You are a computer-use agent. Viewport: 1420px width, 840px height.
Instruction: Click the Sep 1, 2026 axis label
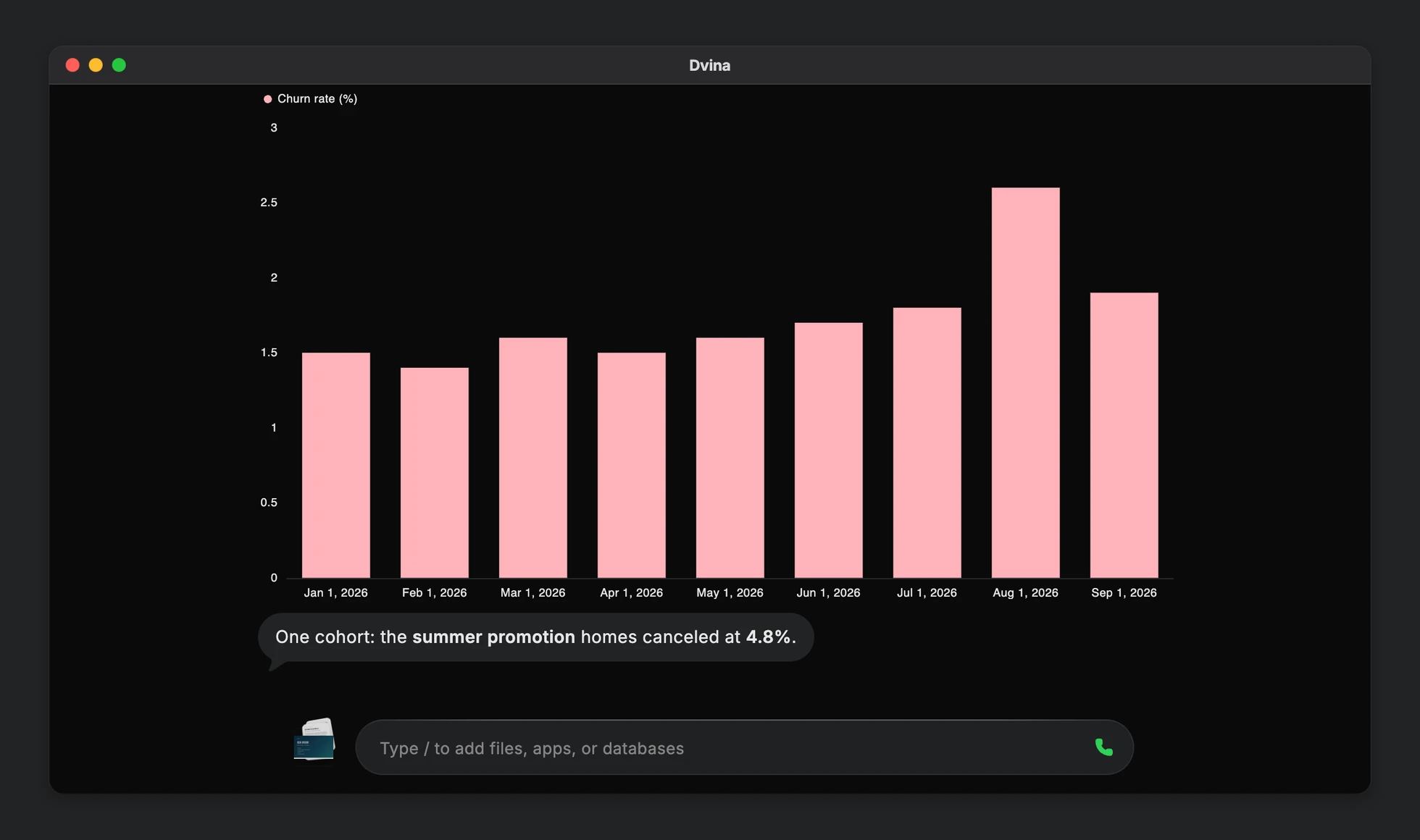click(1124, 592)
